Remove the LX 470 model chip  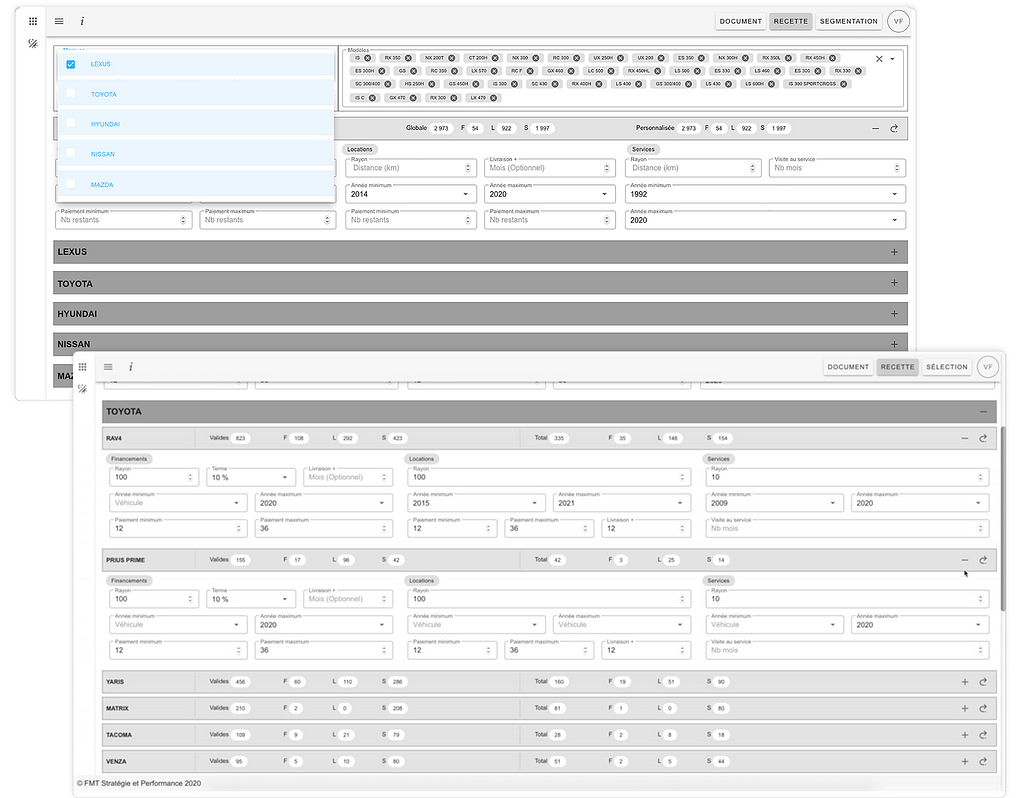(494, 98)
